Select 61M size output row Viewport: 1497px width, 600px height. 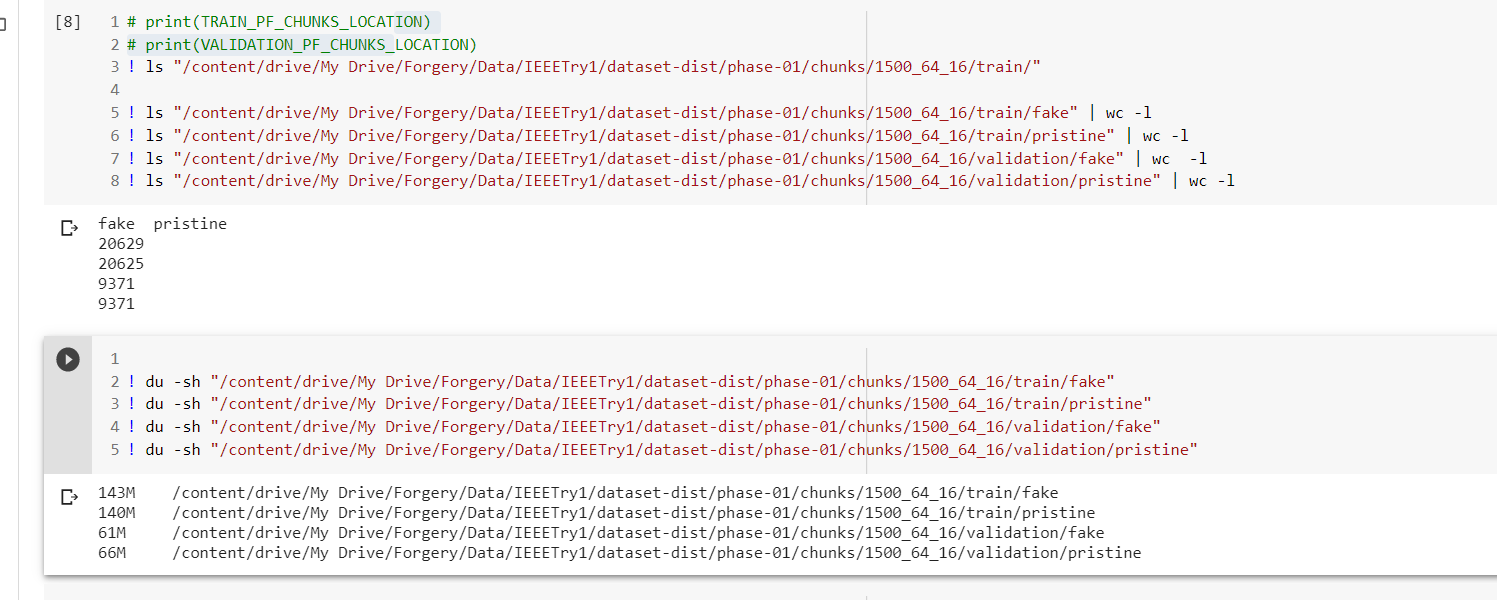click(601, 533)
